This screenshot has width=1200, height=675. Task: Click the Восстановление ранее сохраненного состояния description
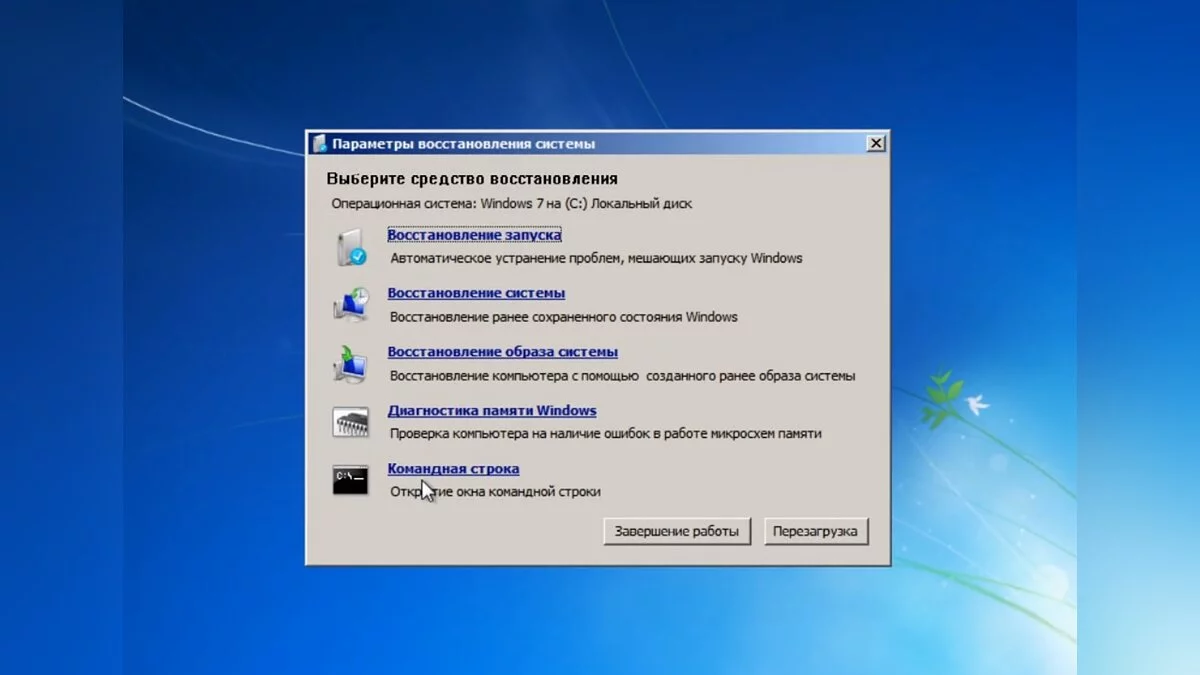point(563,317)
